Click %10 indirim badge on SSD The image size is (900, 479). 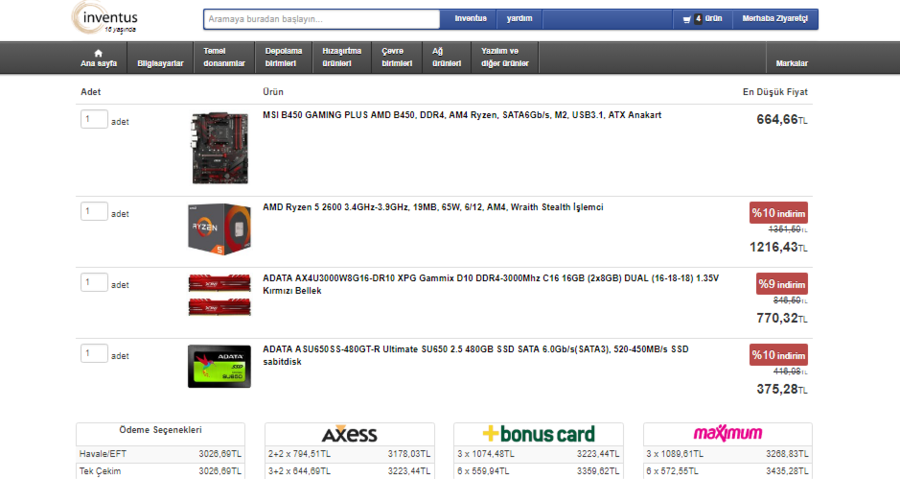tap(778, 355)
